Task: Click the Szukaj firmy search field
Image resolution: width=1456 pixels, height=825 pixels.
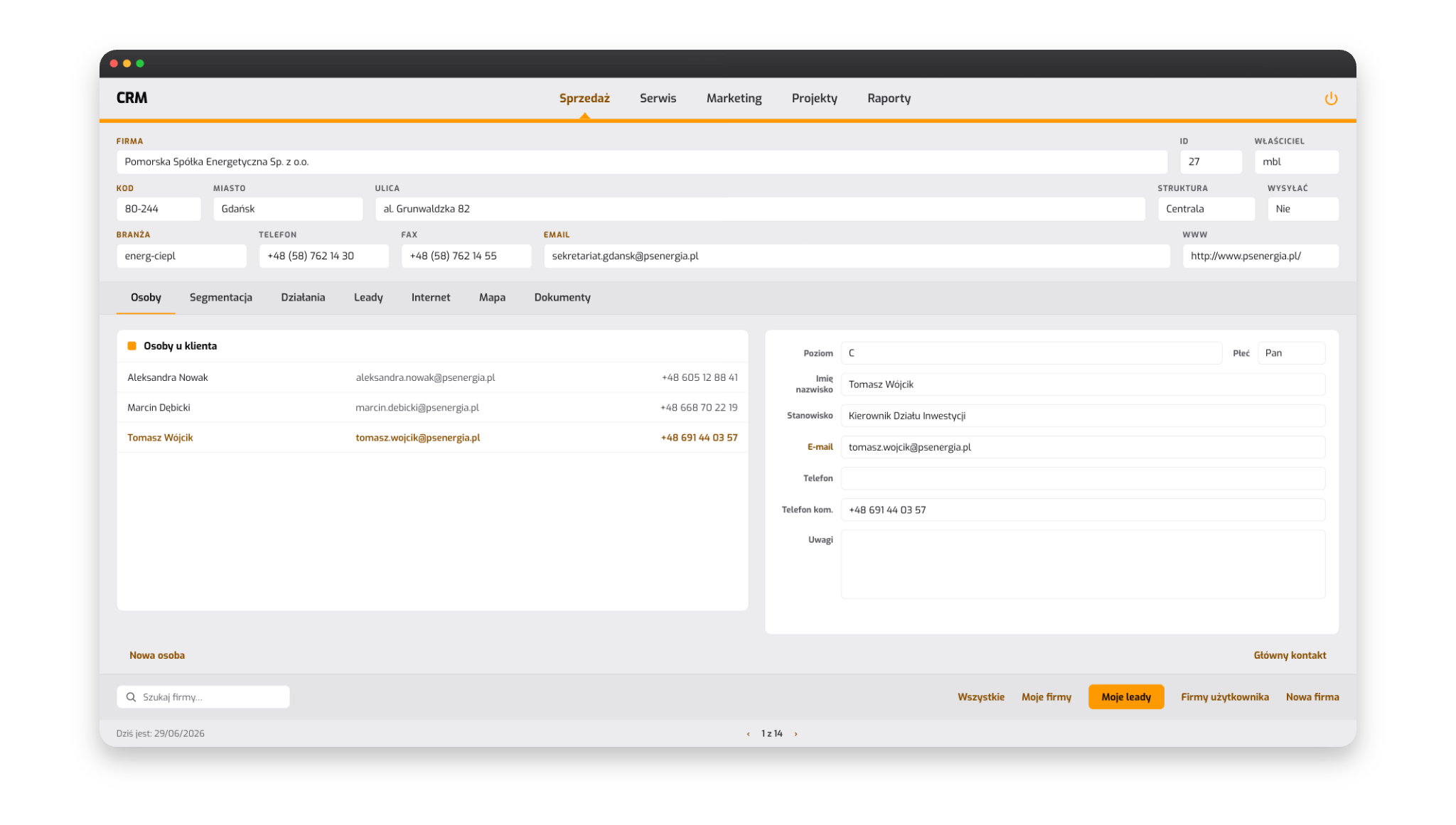Action: pyautogui.click(x=203, y=697)
